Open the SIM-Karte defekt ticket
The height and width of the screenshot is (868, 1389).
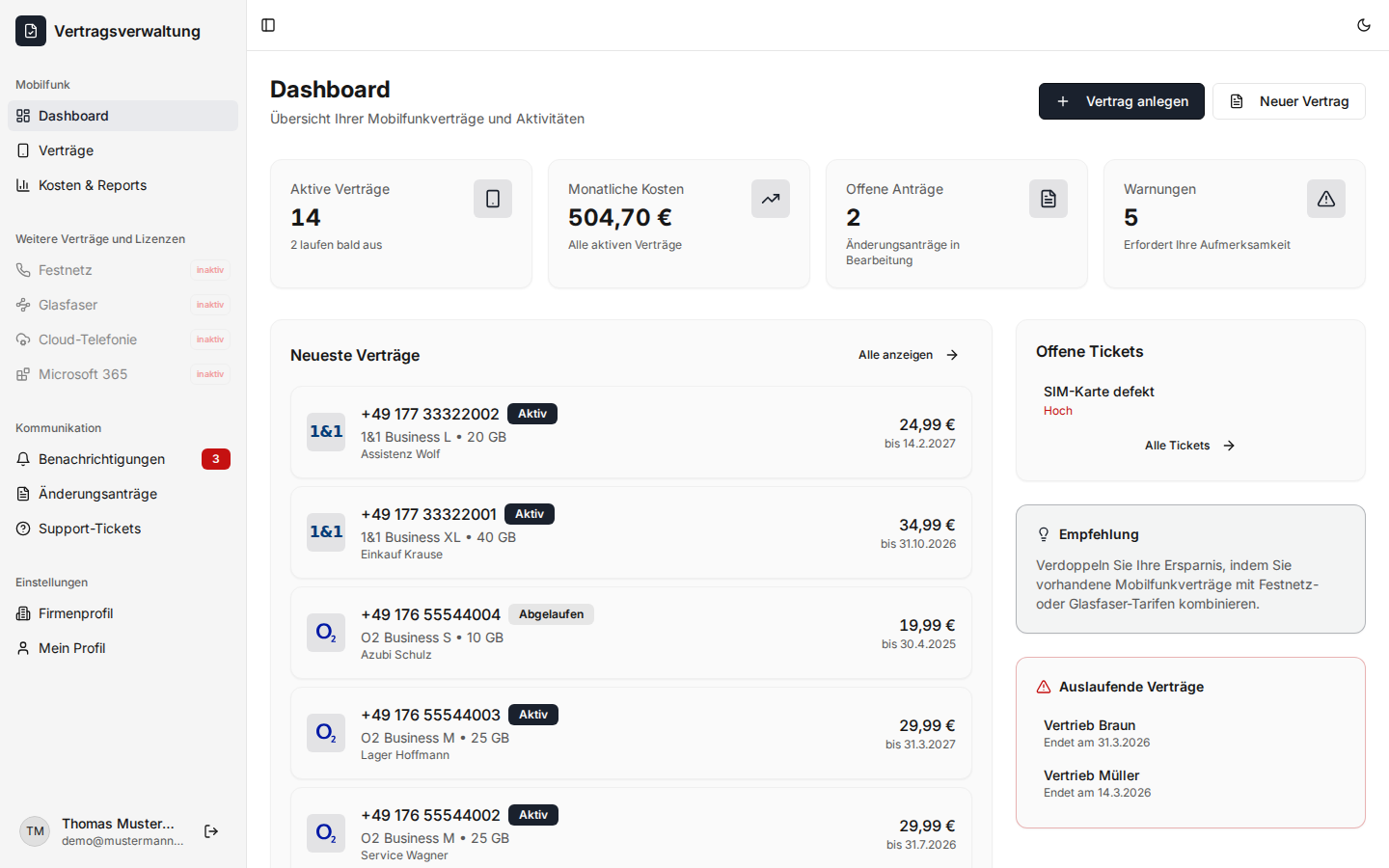click(1190, 400)
